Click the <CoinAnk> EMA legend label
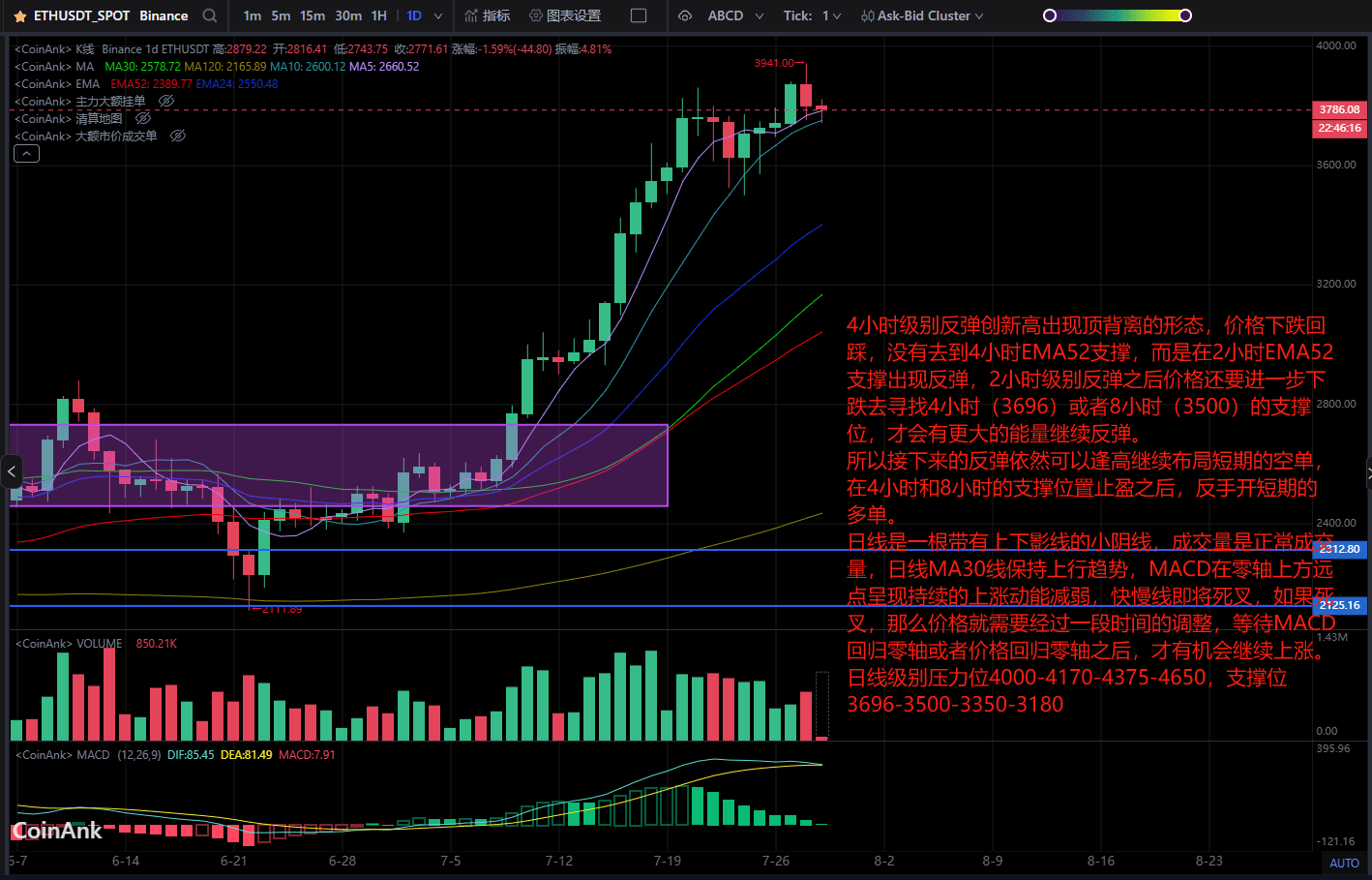This screenshot has width=1372, height=880. 57,84
